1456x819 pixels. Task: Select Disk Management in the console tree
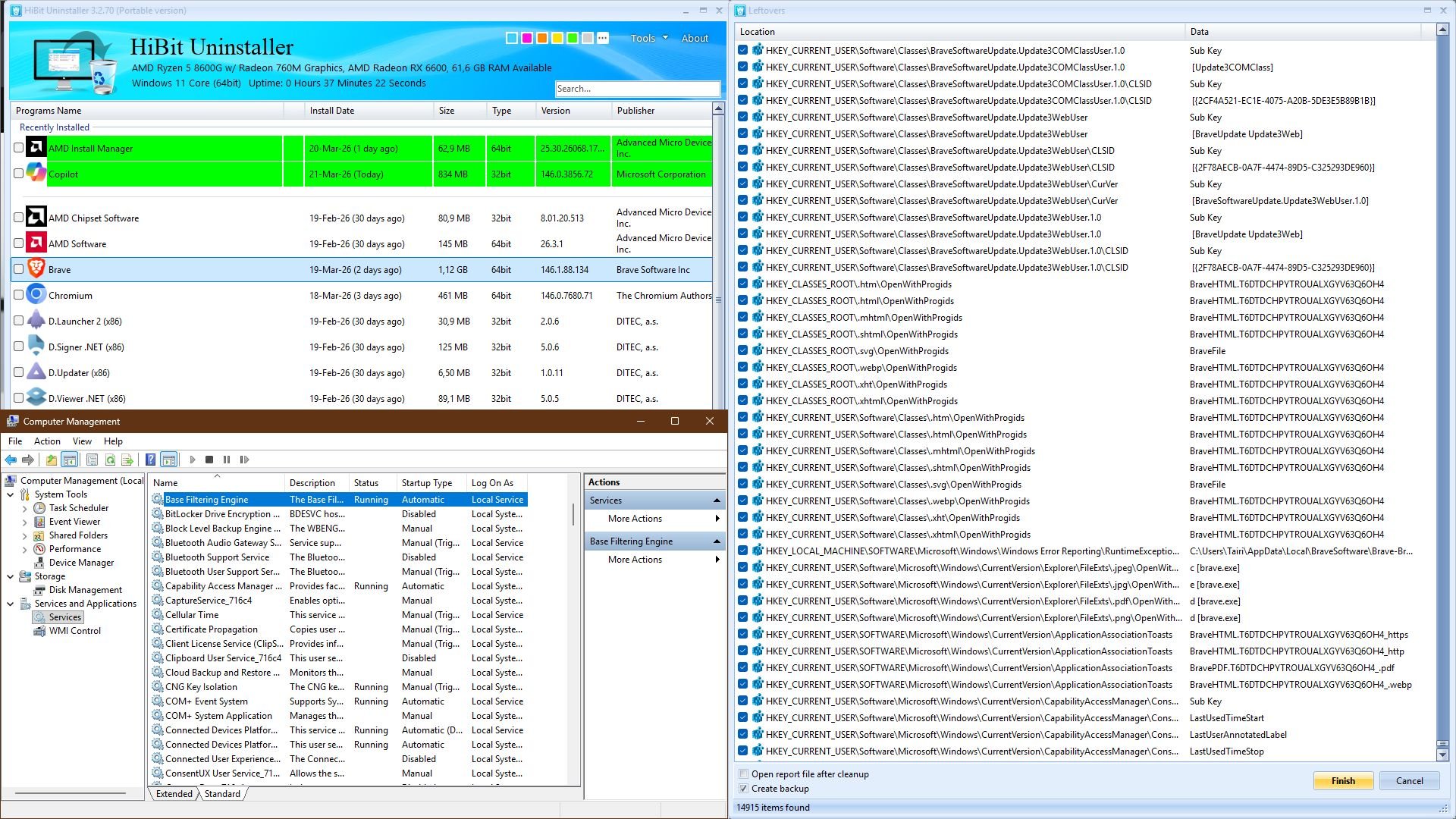click(x=85, y=590)
